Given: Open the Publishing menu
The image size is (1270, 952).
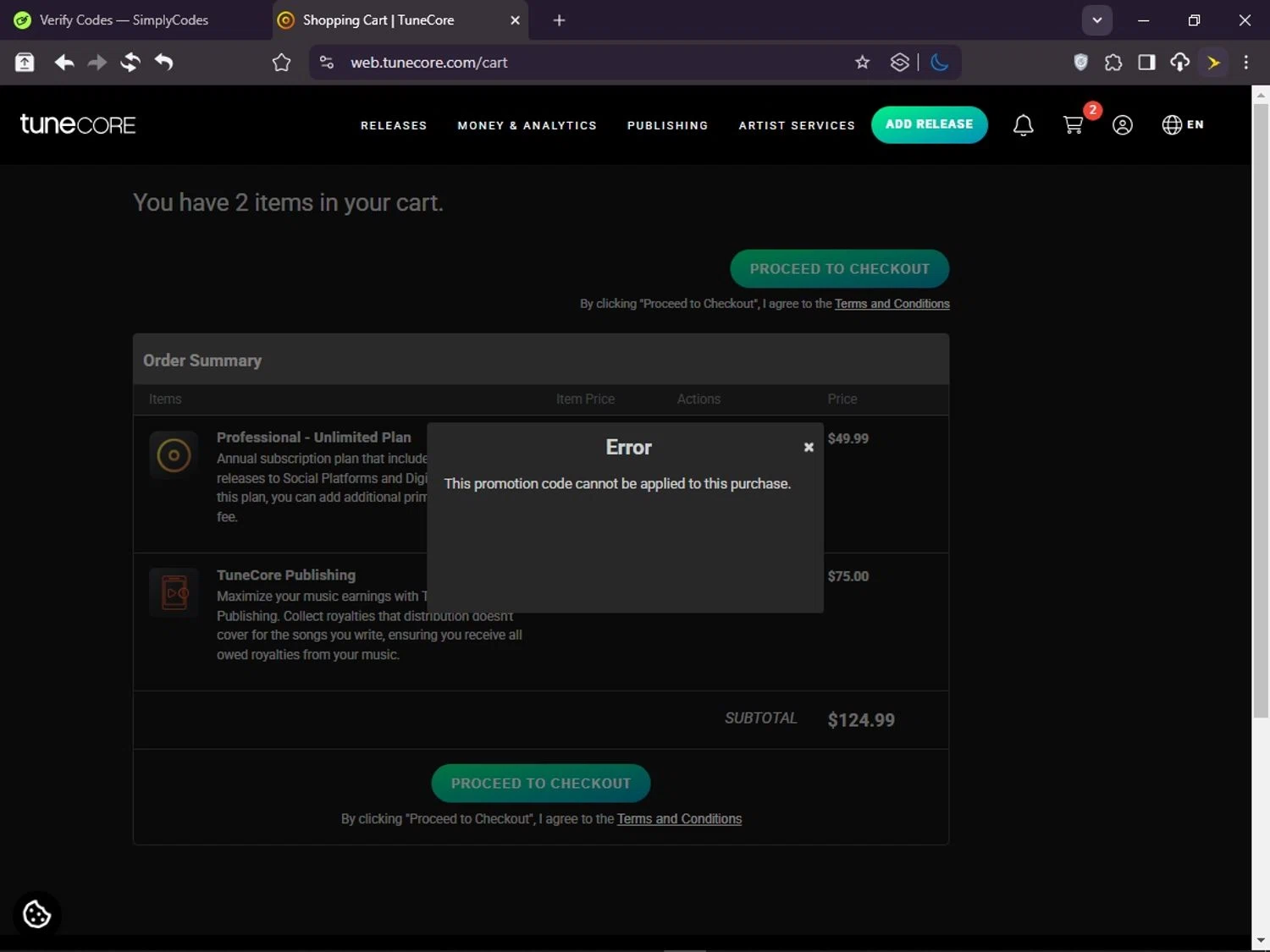Looking at the screenshot, I should 667,125.
